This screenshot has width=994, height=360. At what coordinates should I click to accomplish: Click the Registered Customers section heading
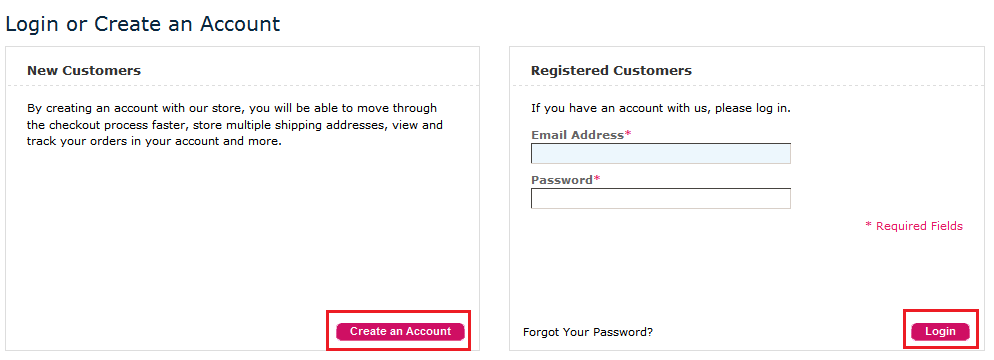611,70
